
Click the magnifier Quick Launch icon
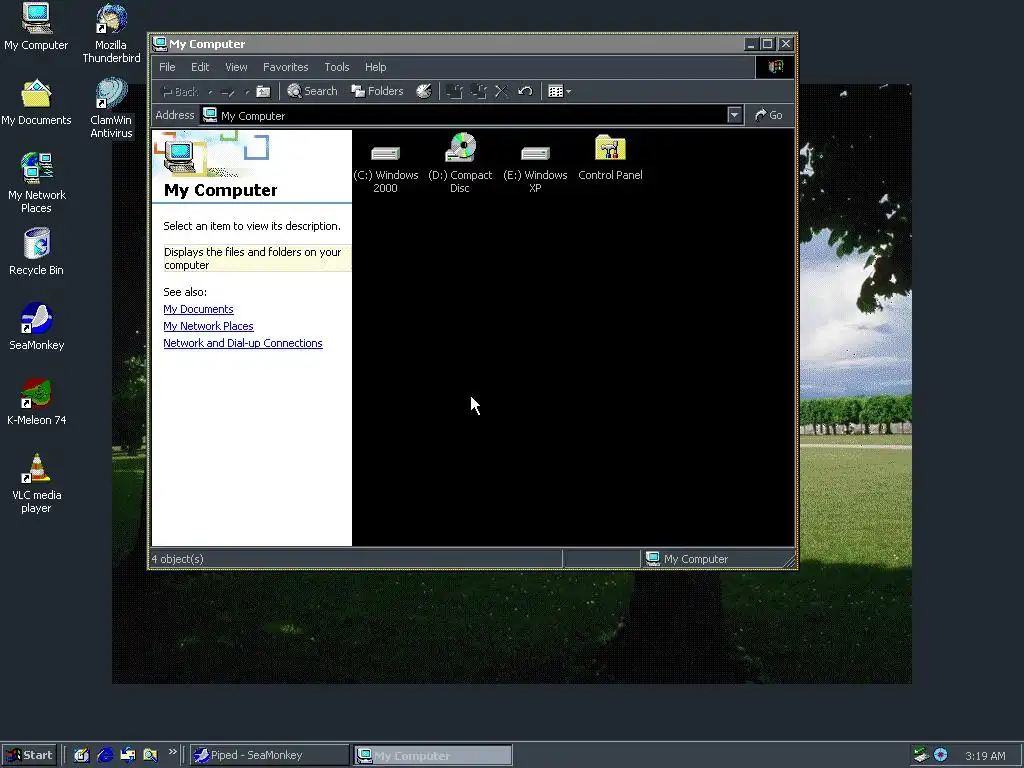pos(150,755)
